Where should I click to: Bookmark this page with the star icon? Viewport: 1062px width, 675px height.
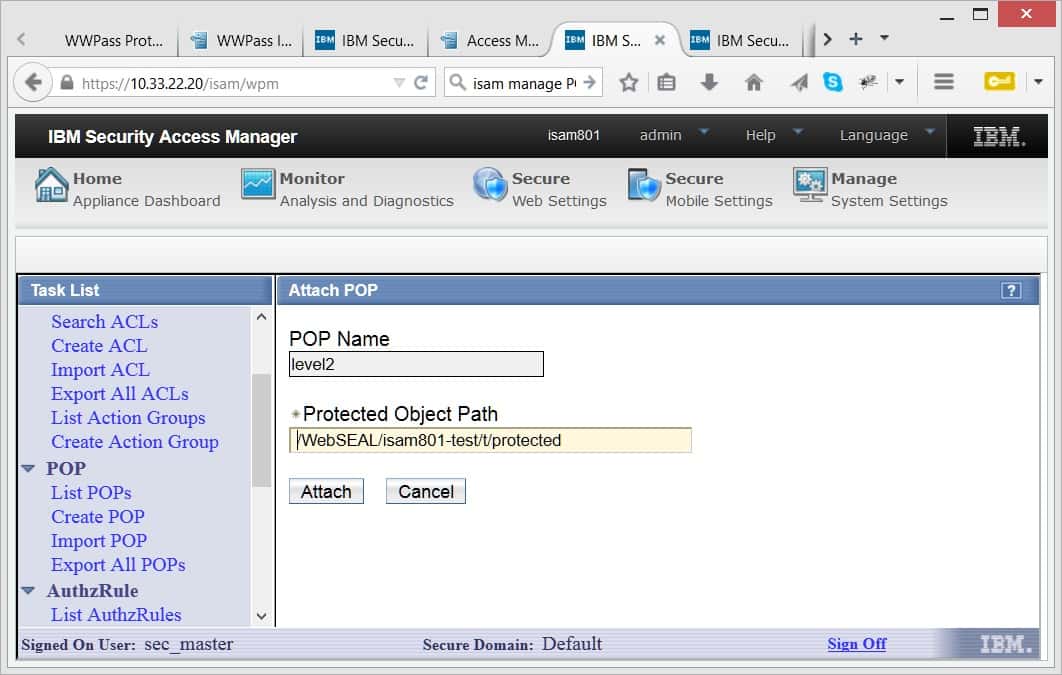tap(628, 83)
